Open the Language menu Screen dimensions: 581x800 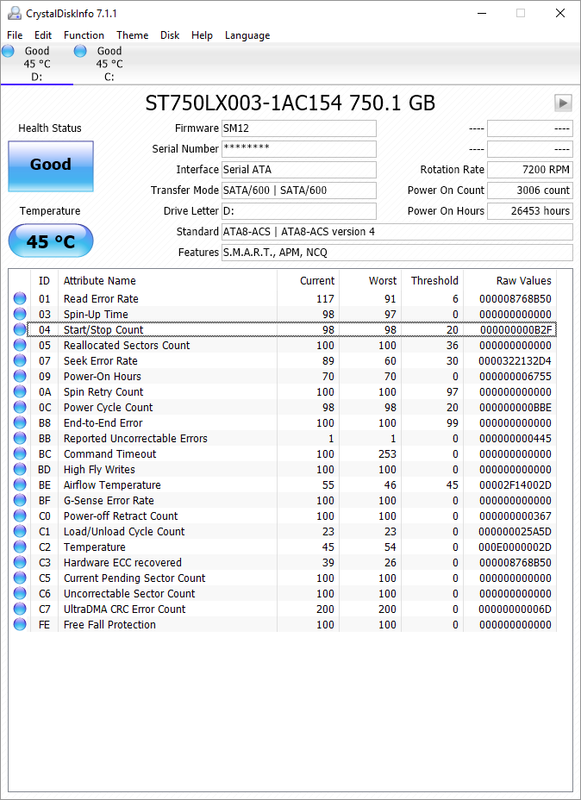[x=247, y=35]
